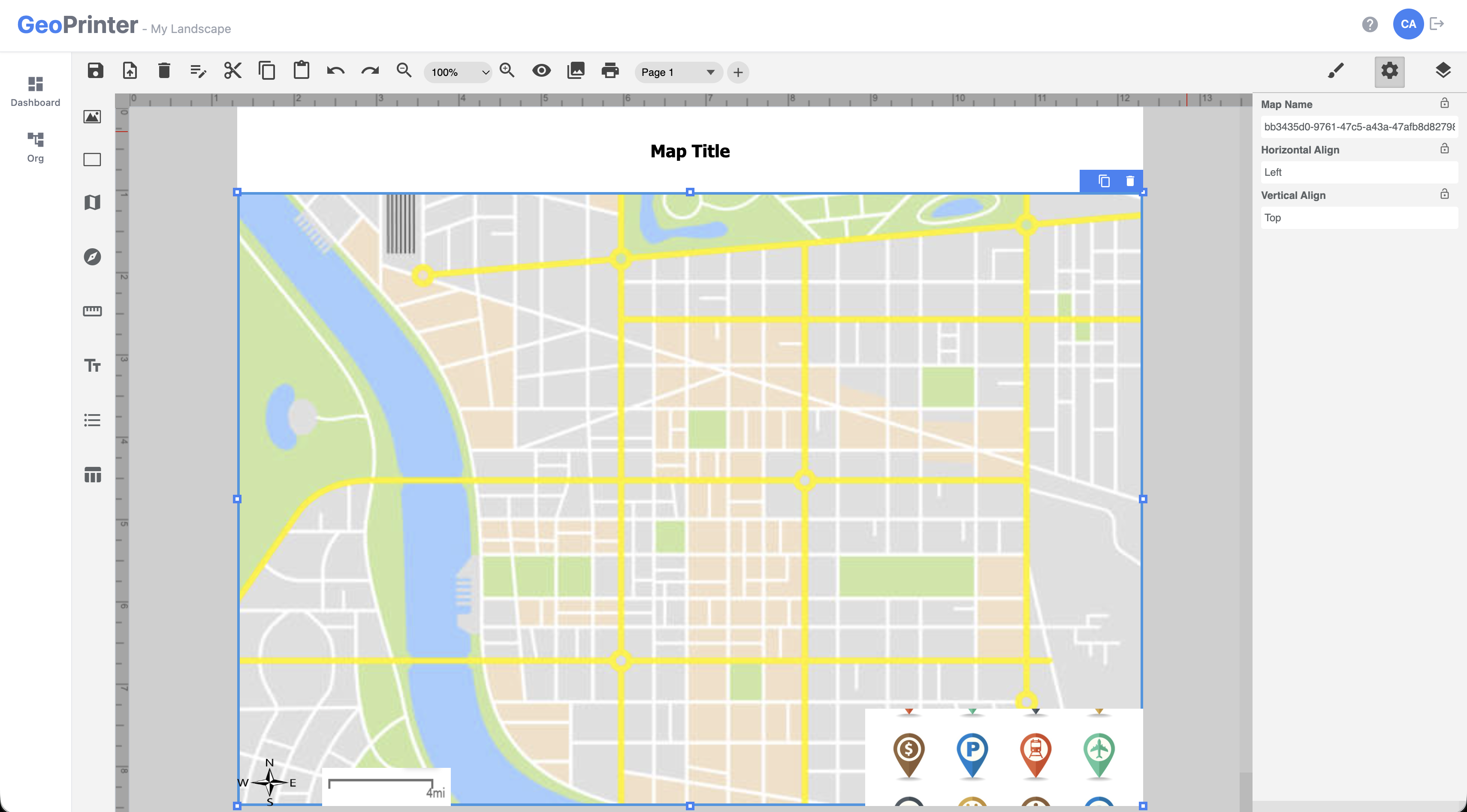Open the layers panel
This screenshot has width=1467, height=812.
point(1443,71)
